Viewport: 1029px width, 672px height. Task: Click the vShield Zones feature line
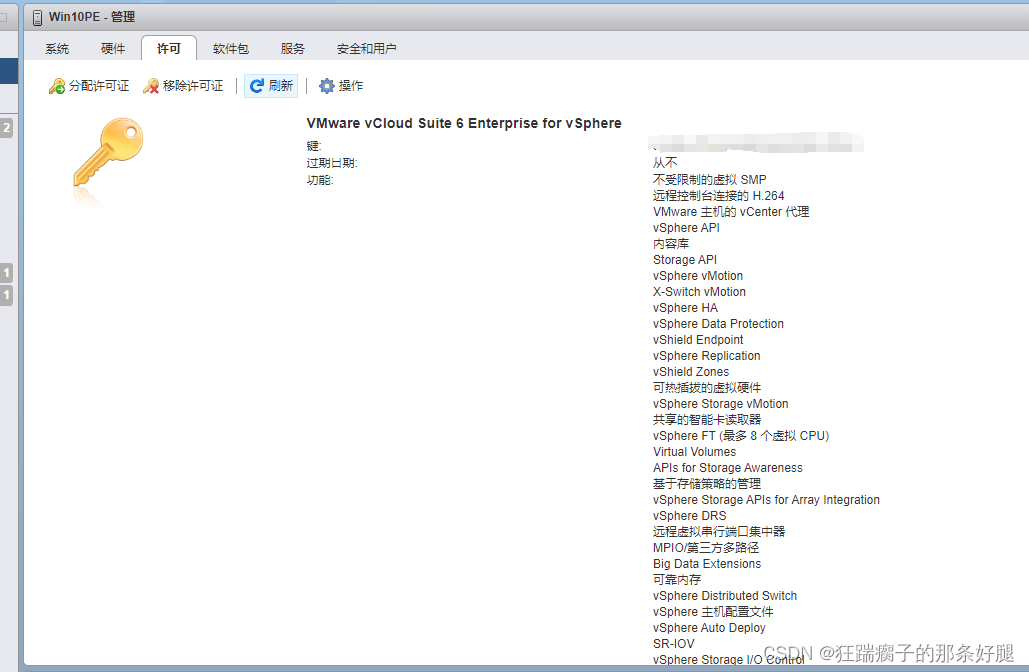691,372
